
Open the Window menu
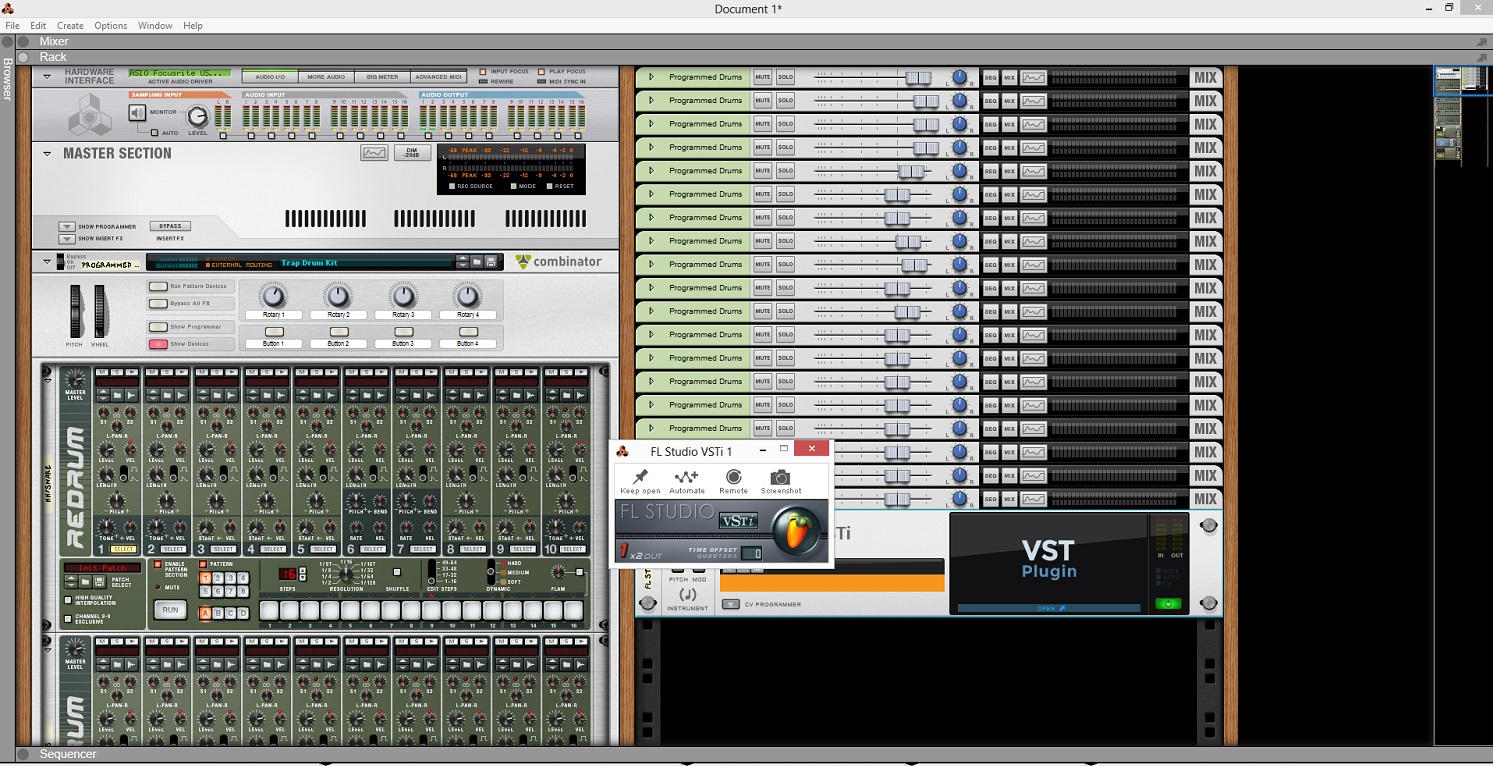click(155, 25)
